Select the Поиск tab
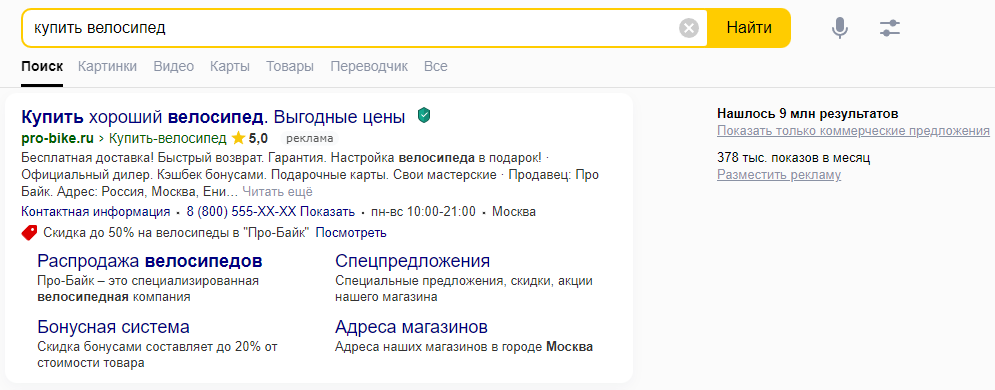 tap(42, 66)
